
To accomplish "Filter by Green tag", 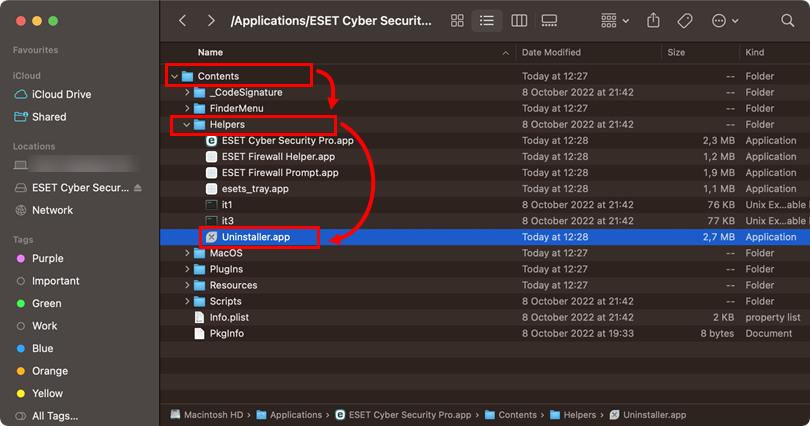I will click(39, 304).
